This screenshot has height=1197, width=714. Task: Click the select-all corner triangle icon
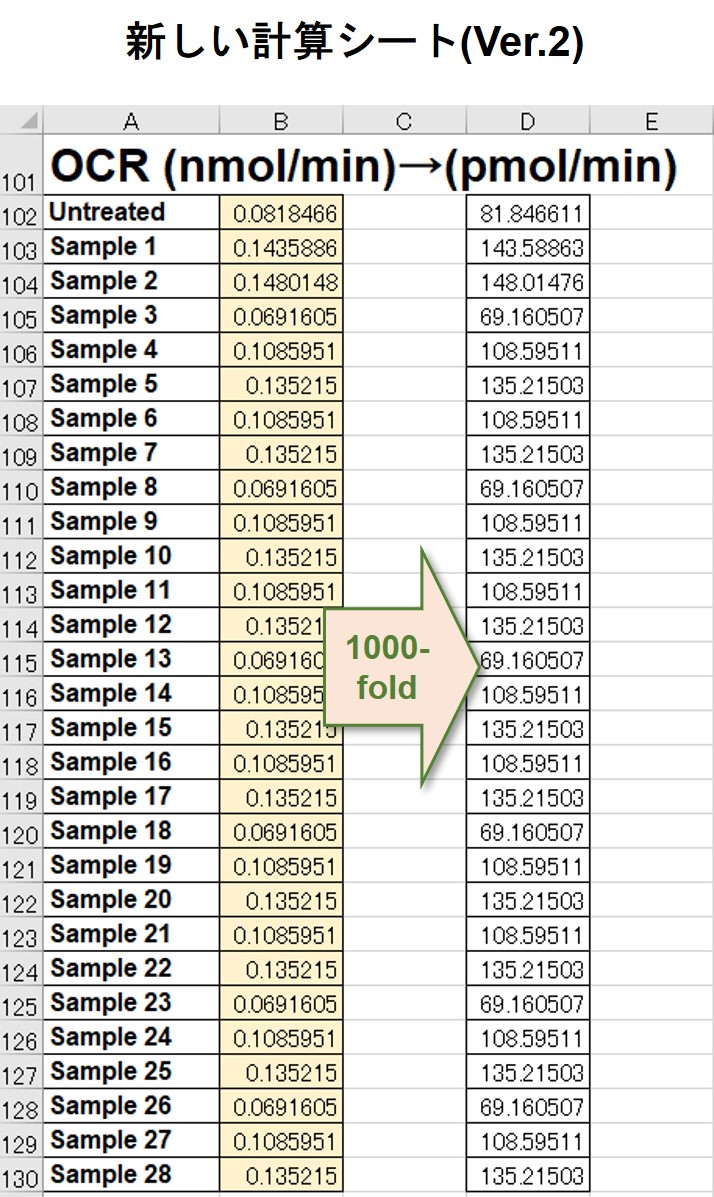point(29,121)
